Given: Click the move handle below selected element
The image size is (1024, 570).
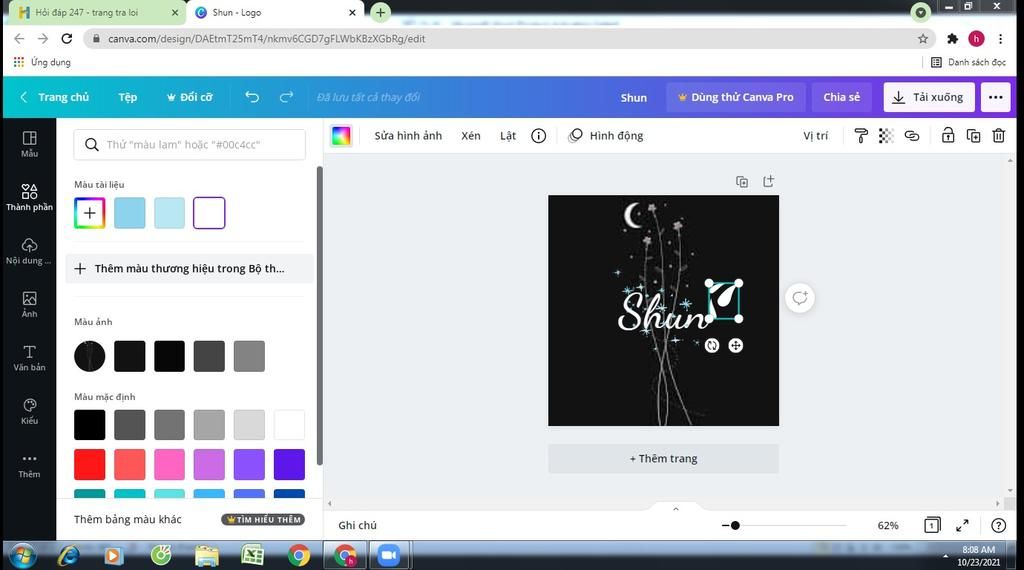Looking at the screenshot, I should tap(735, 345).
